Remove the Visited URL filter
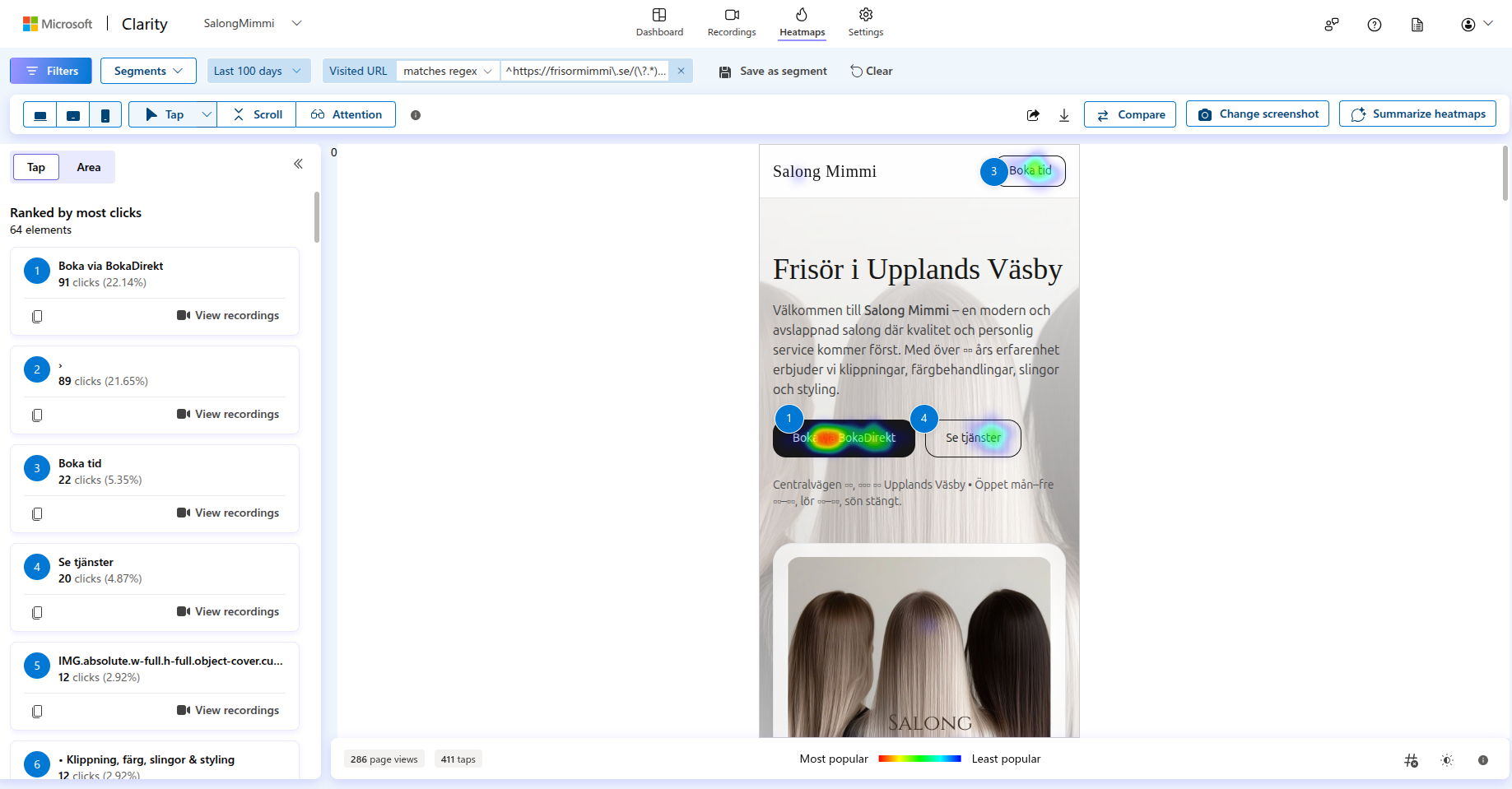Image resolution: width=1512 pixels, height=789 pixels. tap(681, 71)
